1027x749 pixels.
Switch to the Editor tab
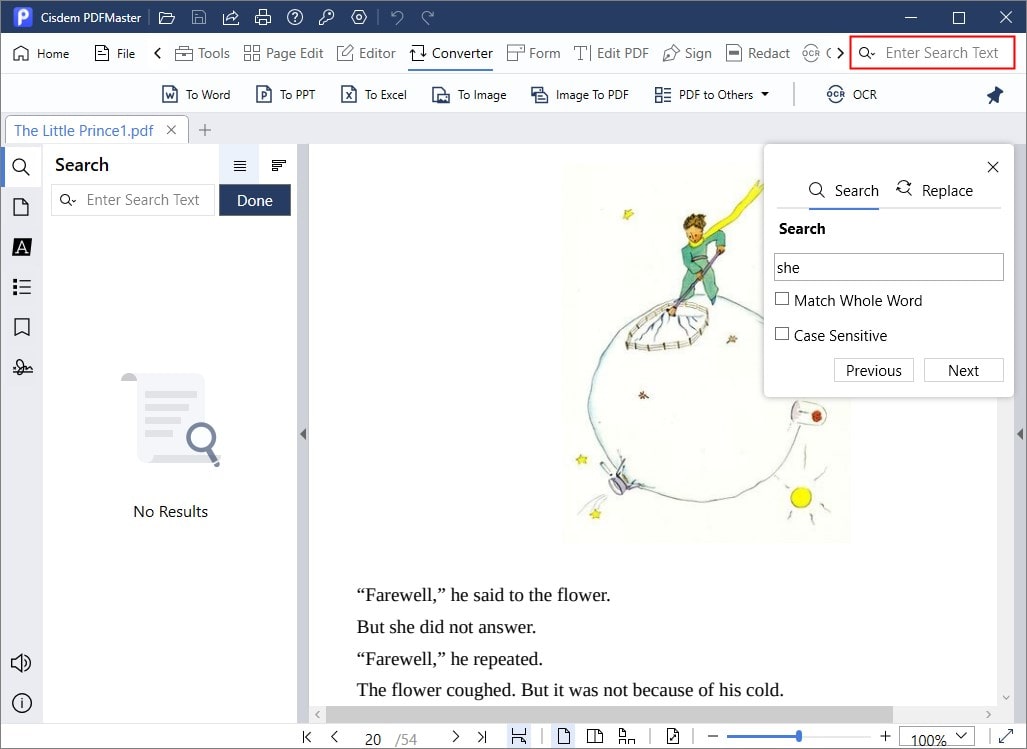pyautogui.click(x=366, y=53)
